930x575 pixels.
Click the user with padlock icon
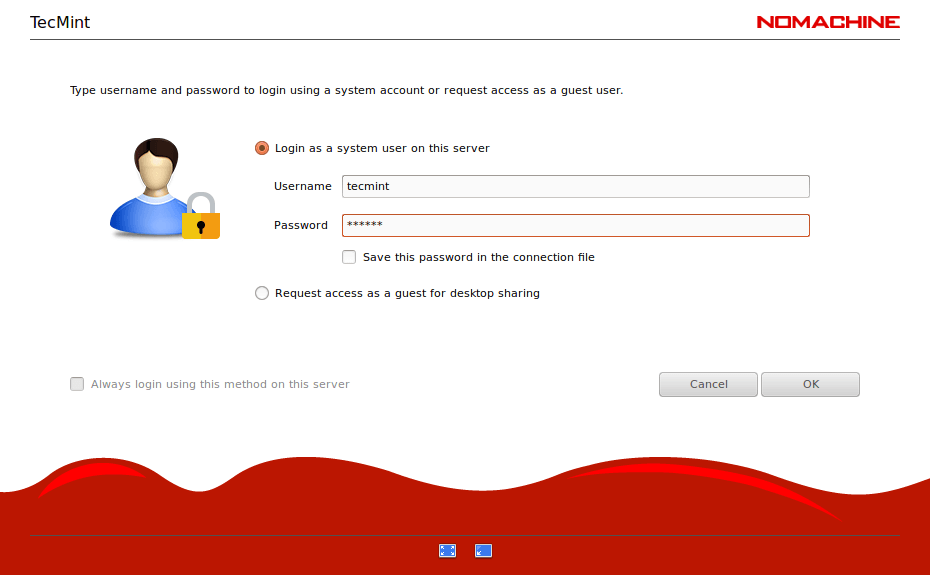[165, 189]
